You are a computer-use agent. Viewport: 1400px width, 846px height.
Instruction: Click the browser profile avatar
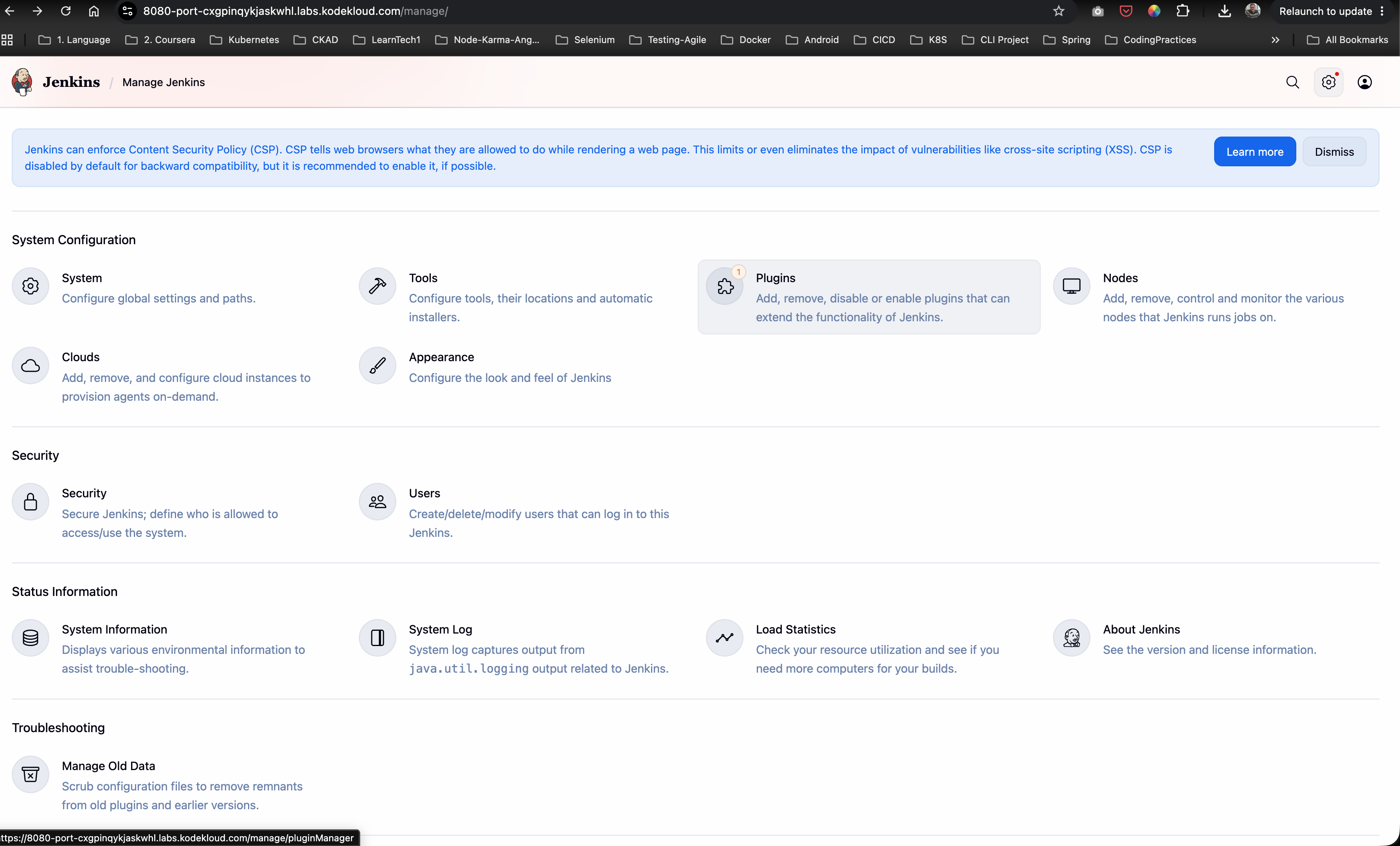[x=1252, y=11]
